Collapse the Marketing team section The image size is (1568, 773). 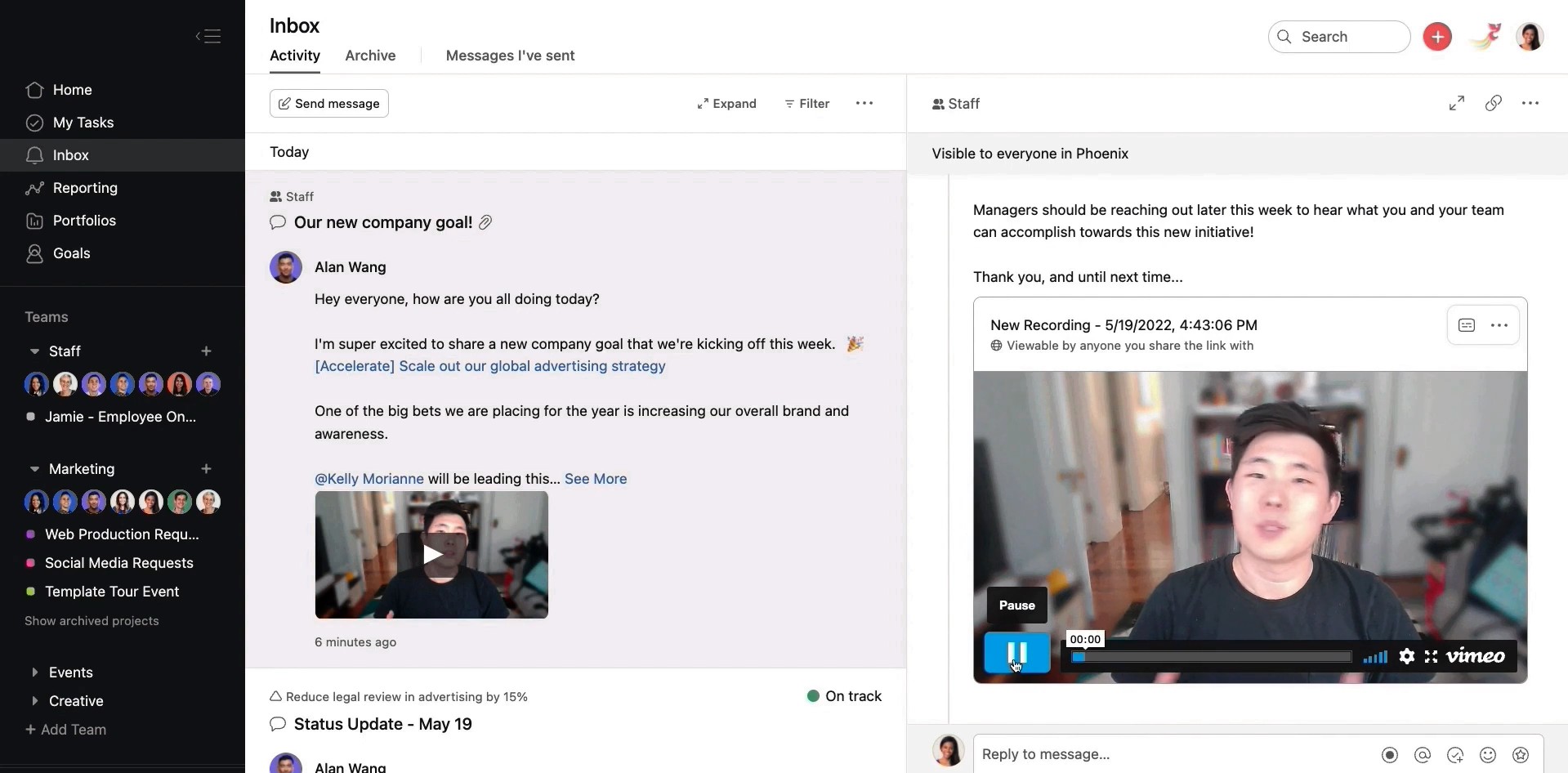(x=34, y=469)
